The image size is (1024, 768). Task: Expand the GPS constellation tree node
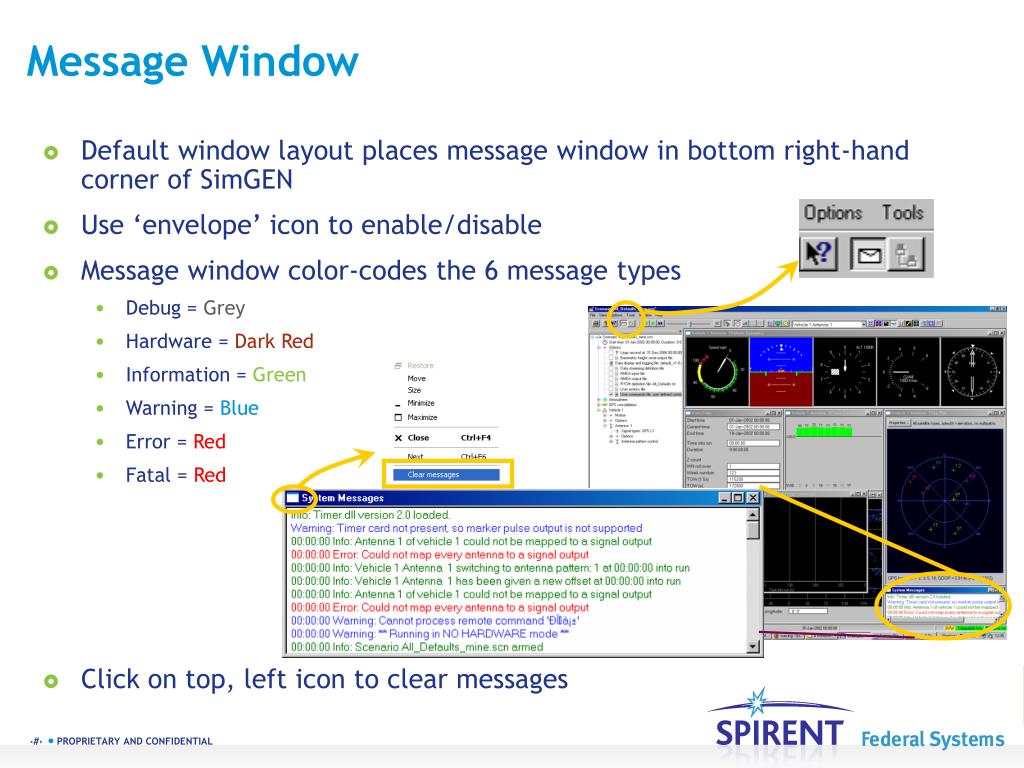pyautogui.click(x=598, y=405)
